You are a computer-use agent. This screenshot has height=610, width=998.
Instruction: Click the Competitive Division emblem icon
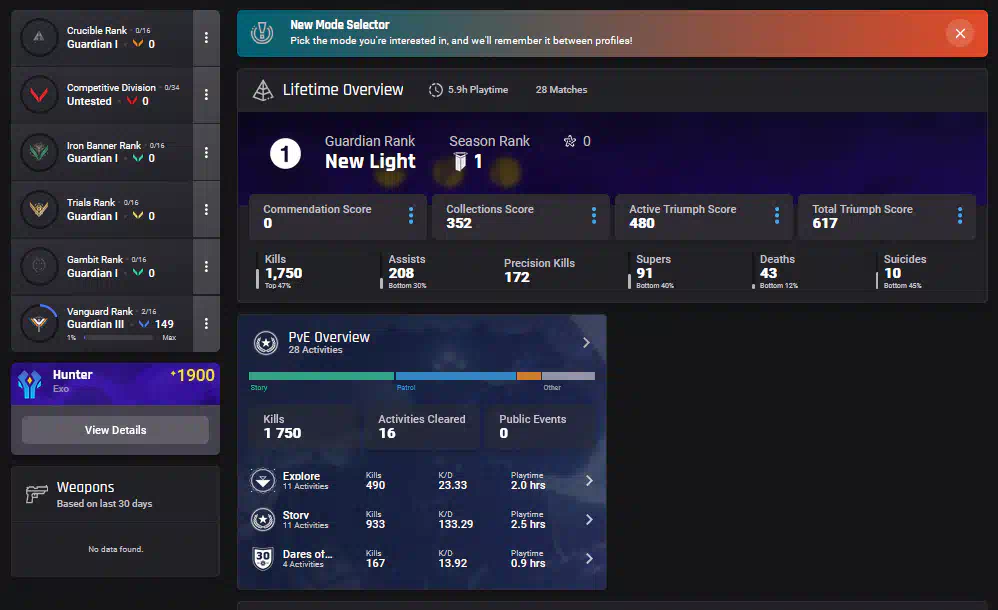[x=39, y=95]
